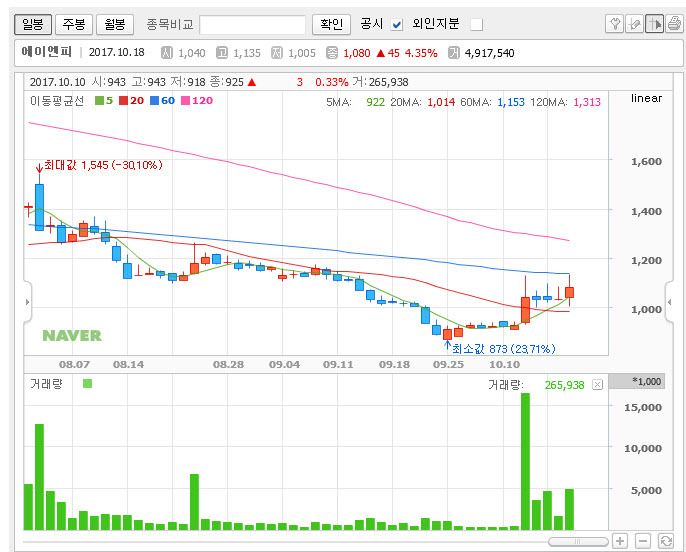Toggle the 120-day moving average legend

click(197, 101)
